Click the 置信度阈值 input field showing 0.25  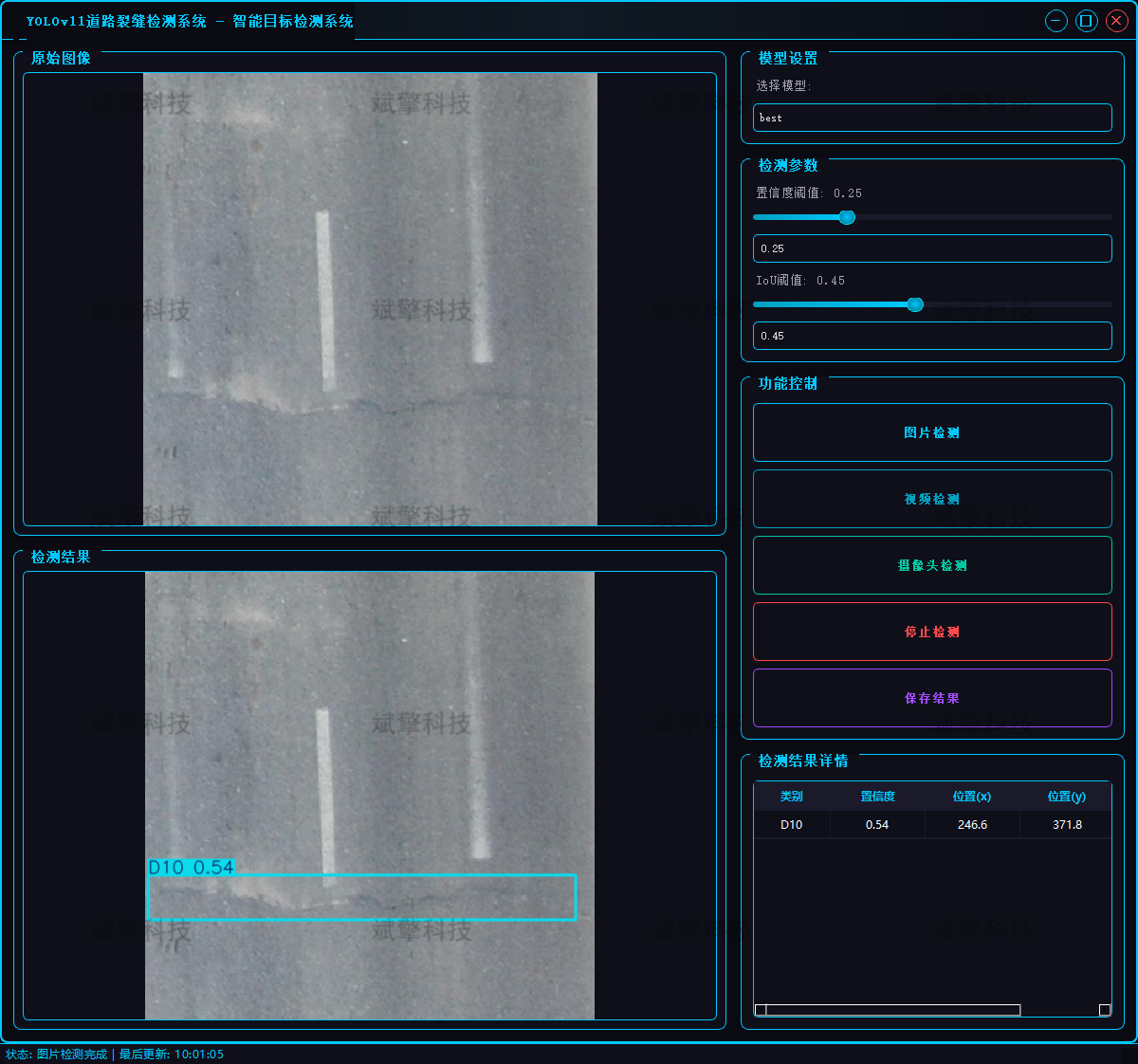[x=932, y=248]
